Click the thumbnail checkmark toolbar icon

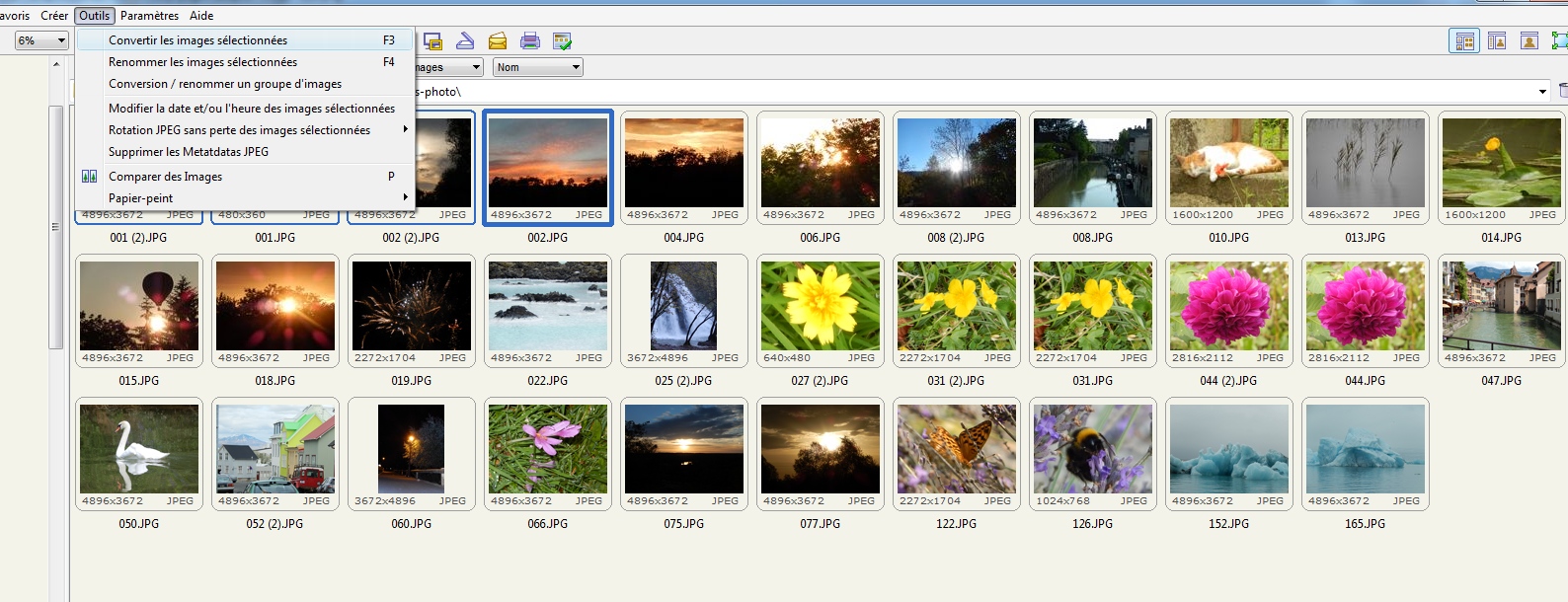click(x=562, y=41)
